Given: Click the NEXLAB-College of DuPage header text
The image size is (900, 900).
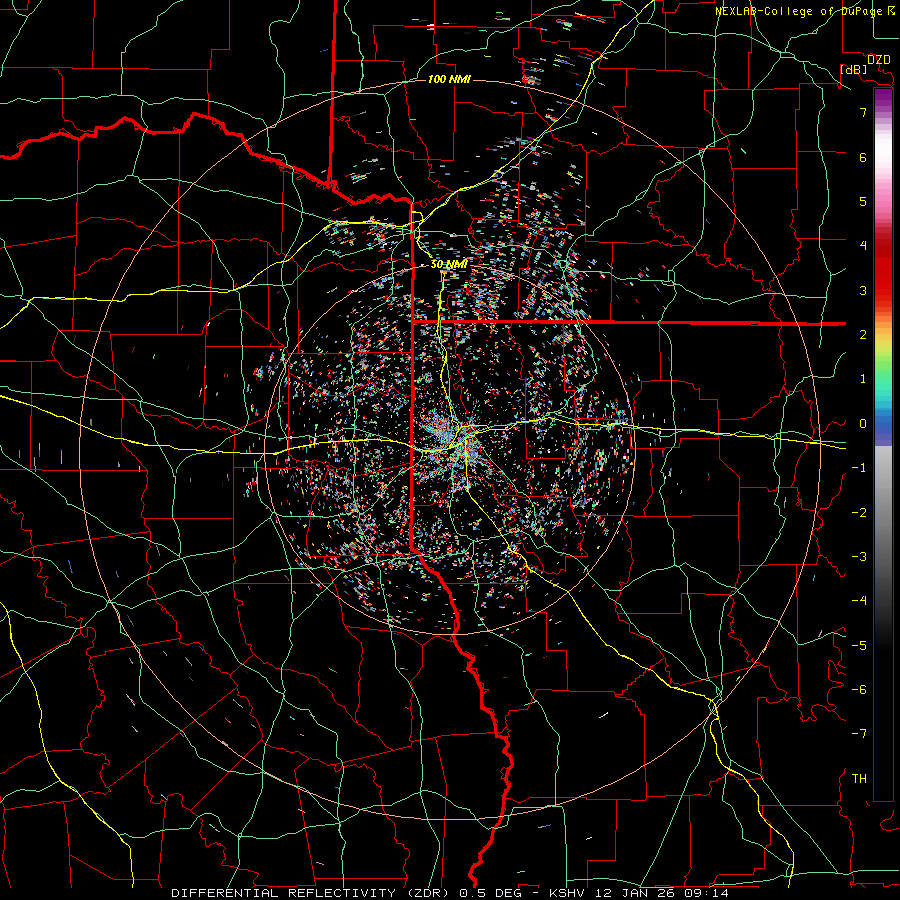Looking at the screenshot, I should (x=798, y=11).
